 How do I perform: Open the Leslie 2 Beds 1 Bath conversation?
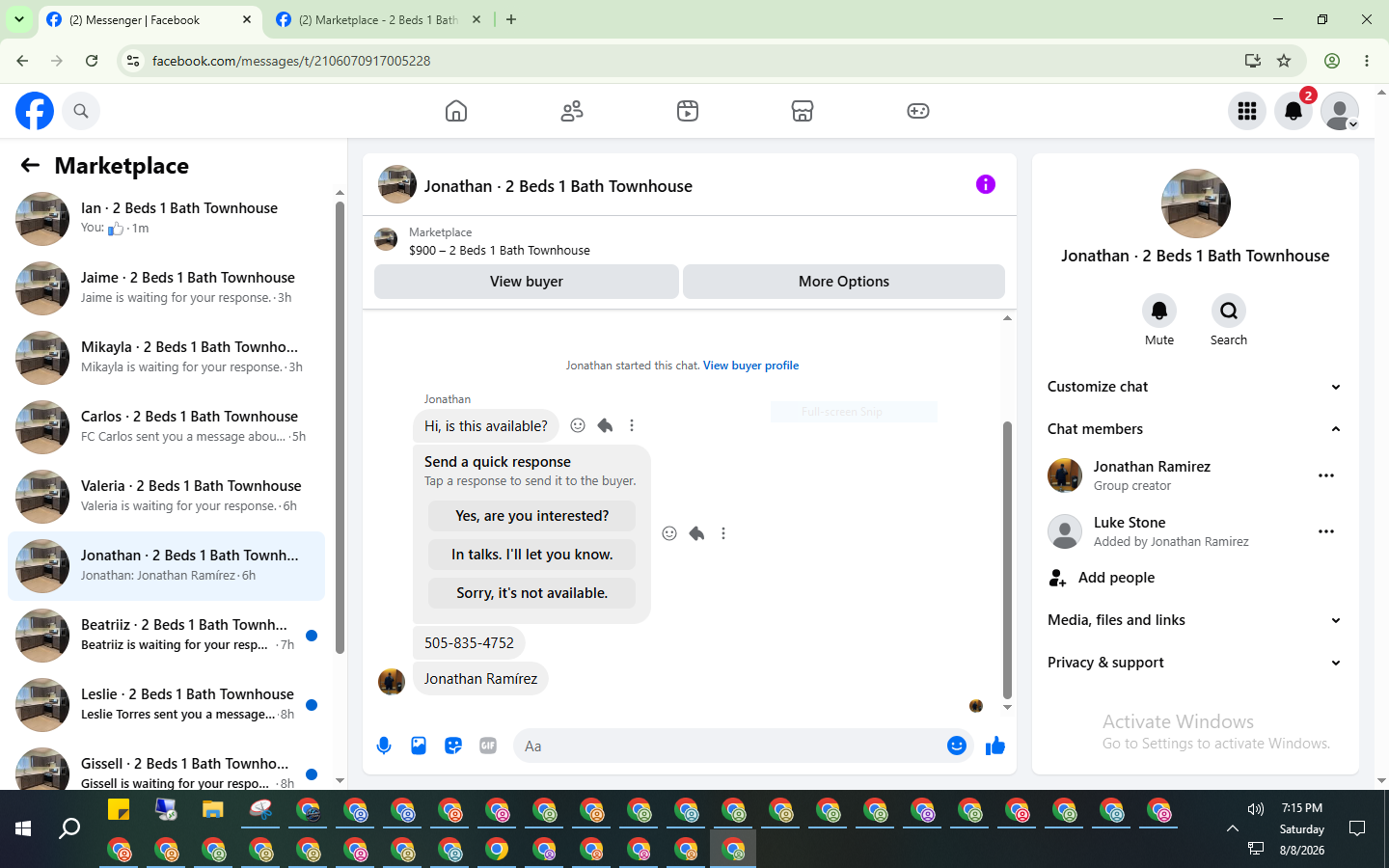(x=166, y=705)
